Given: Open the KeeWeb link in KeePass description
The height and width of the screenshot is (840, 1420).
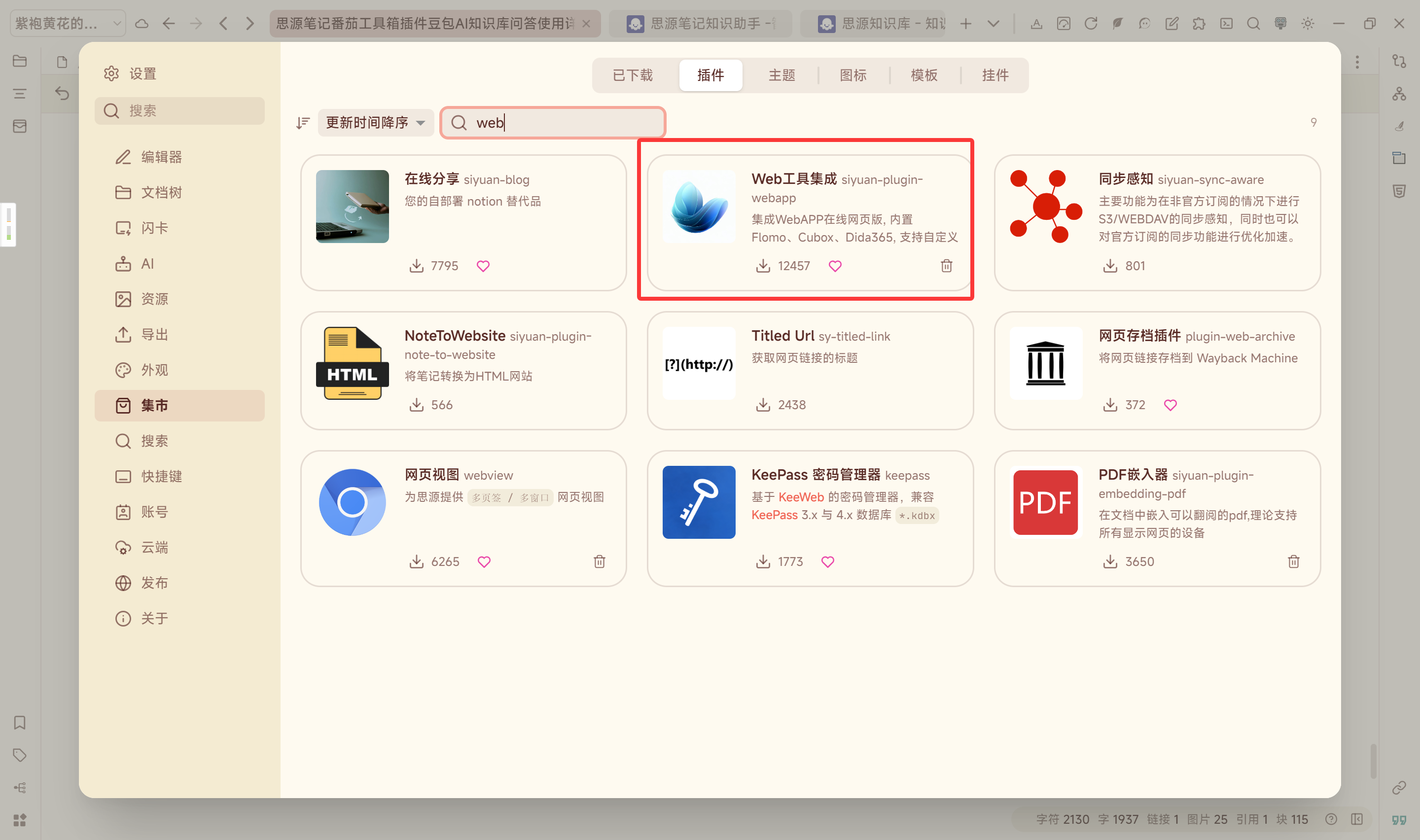Looking at the screenshot, I should click(801, 497).
